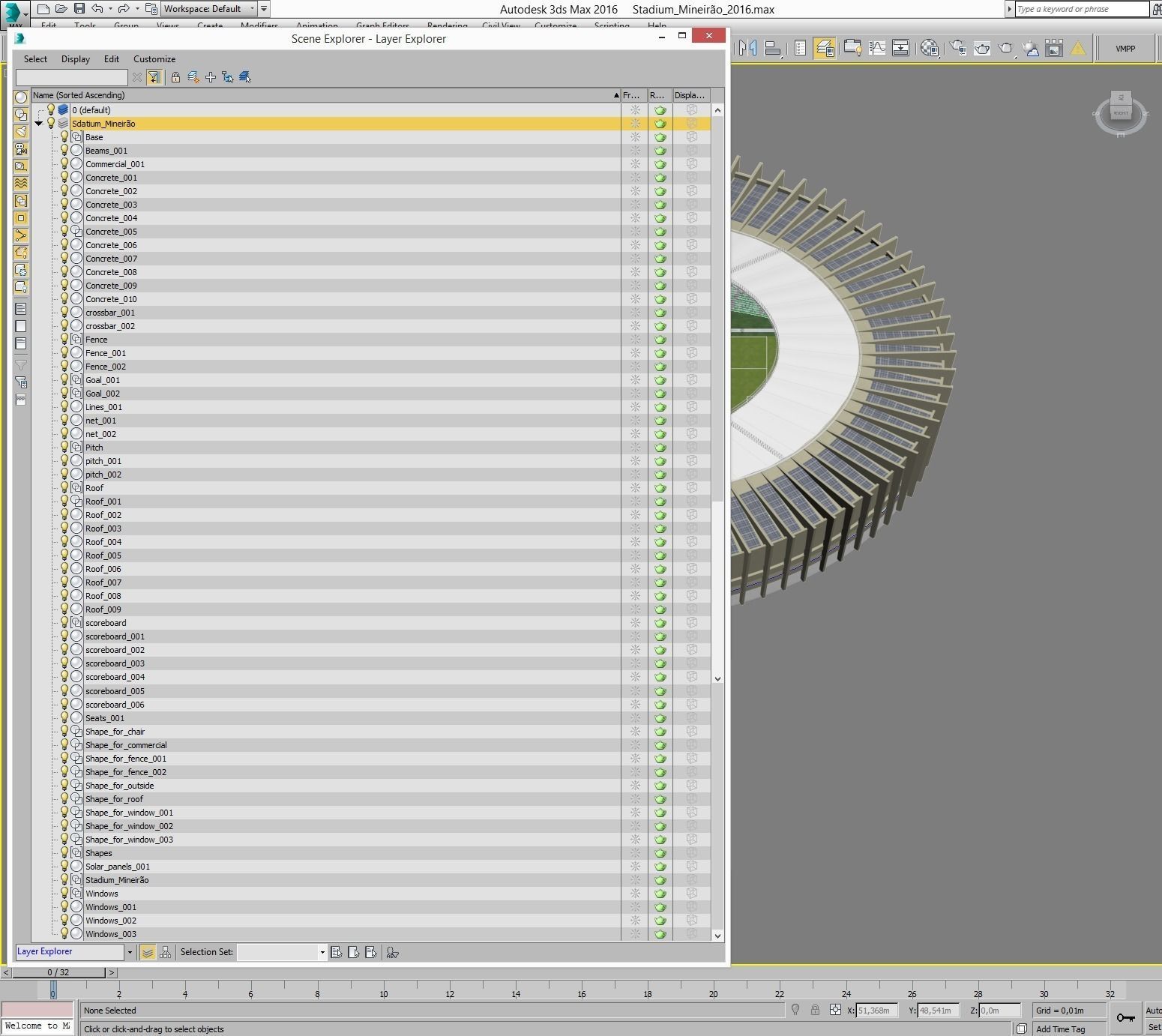Open the Display menu in Scene Explorer

coord(76,58)
